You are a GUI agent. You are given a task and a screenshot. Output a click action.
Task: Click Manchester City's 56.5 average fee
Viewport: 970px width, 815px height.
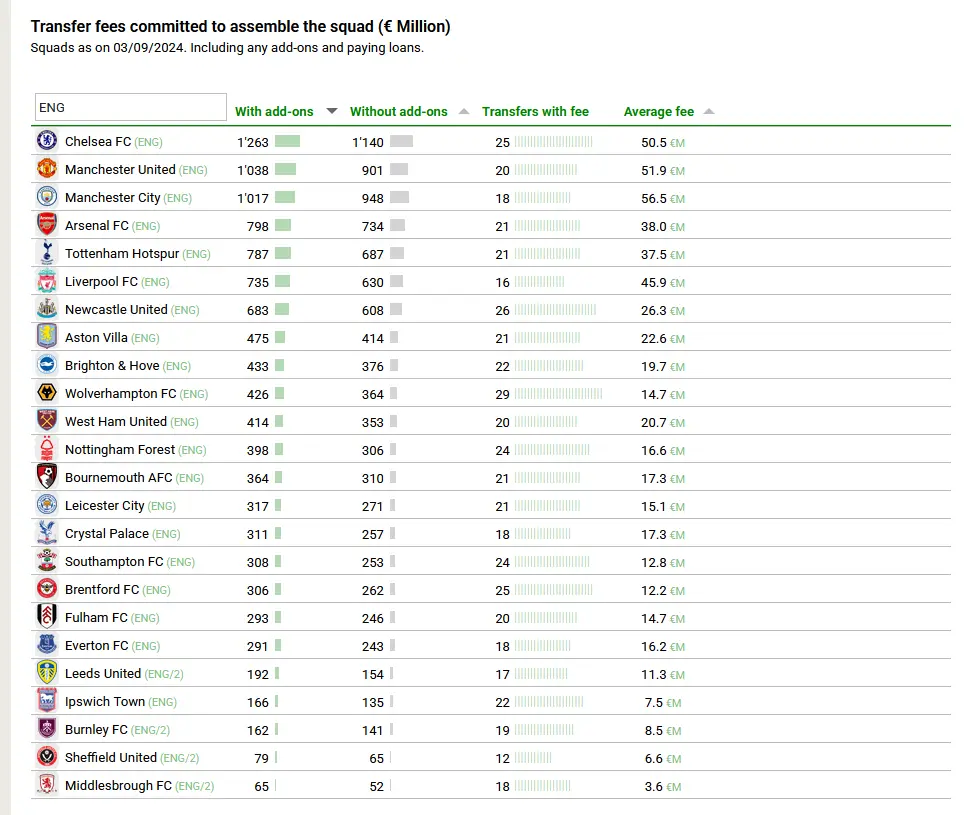653,199
